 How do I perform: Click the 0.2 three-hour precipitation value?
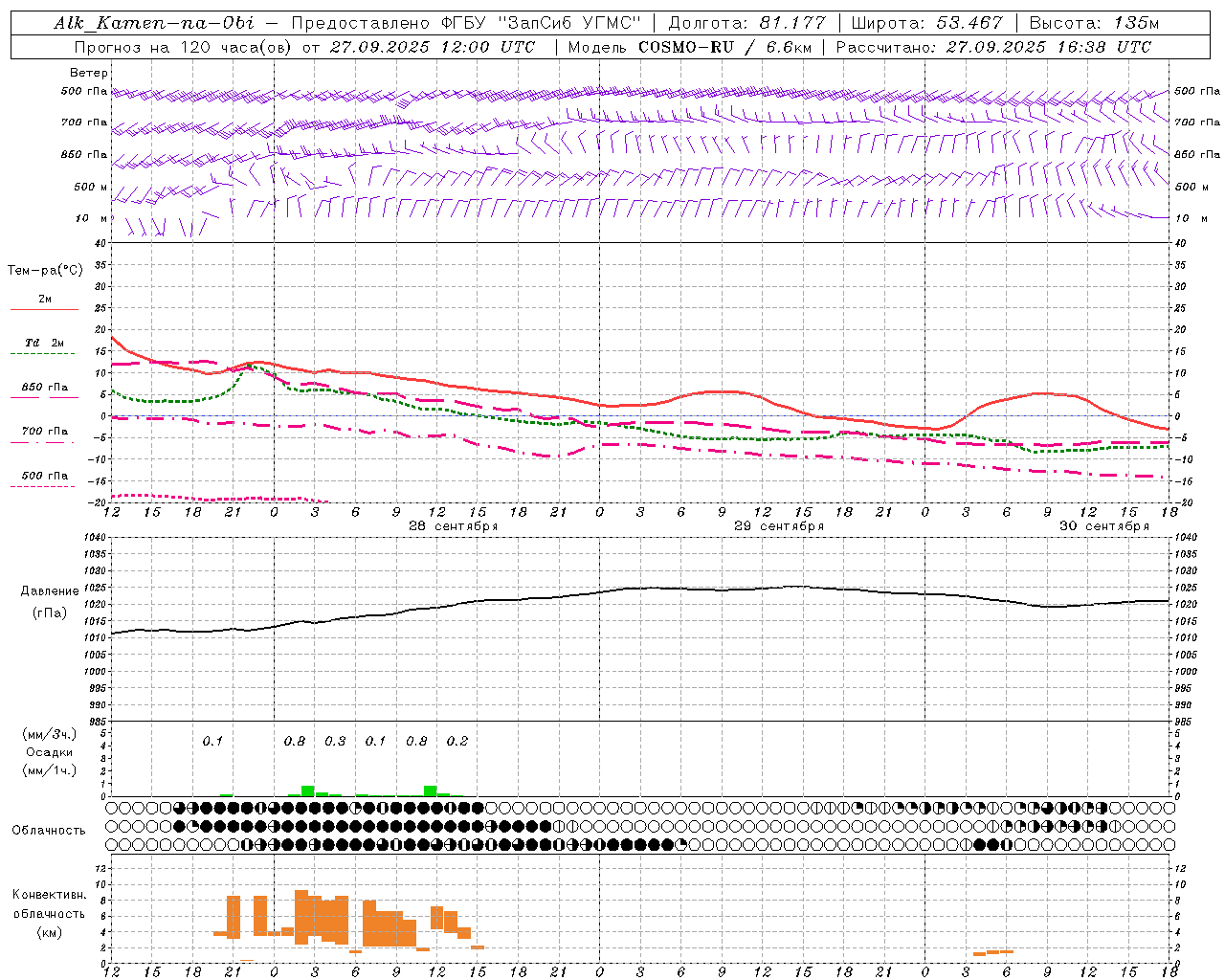[457, 741]
